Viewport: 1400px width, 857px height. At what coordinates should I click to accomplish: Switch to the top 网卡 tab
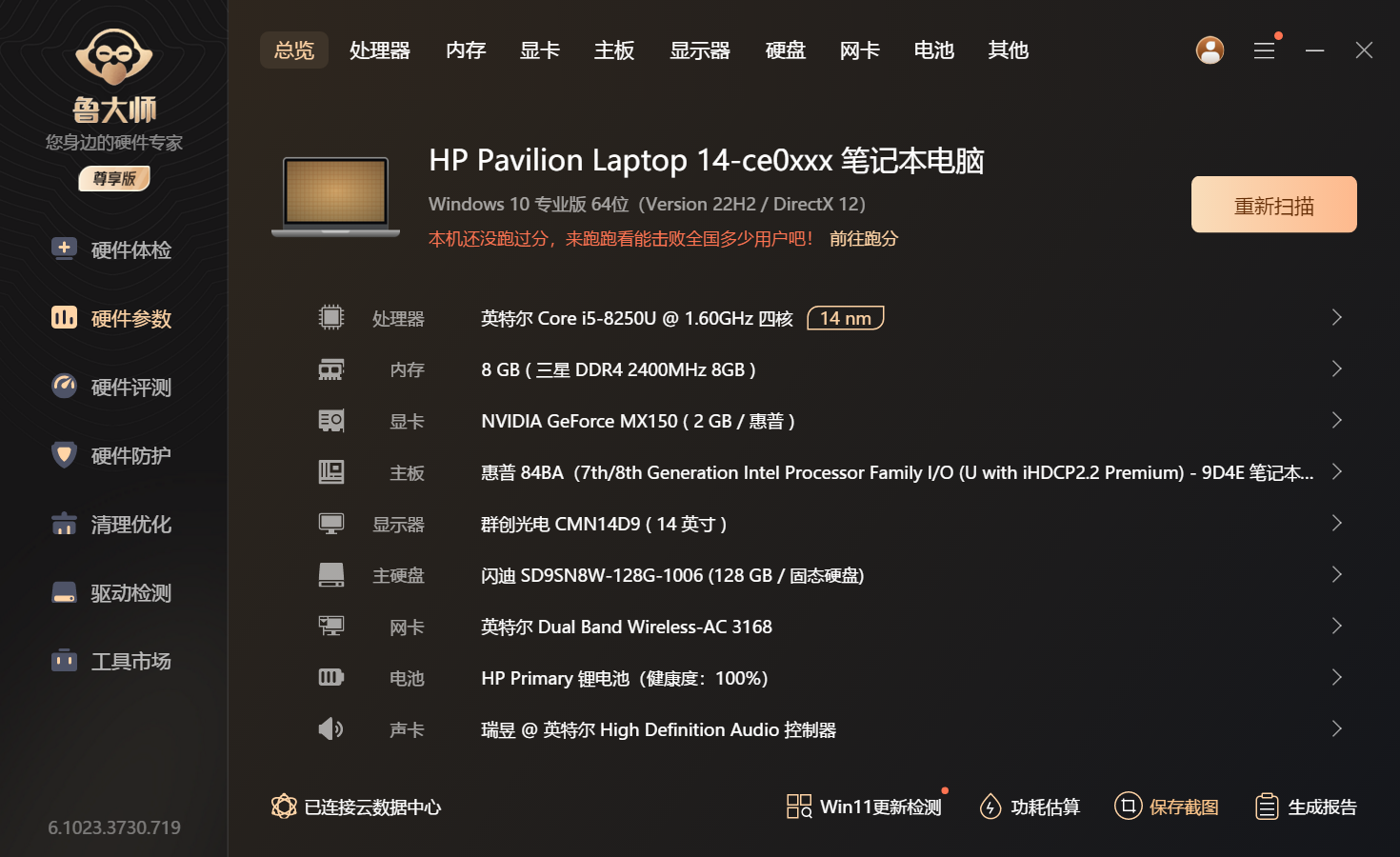(x=860, y=50)
